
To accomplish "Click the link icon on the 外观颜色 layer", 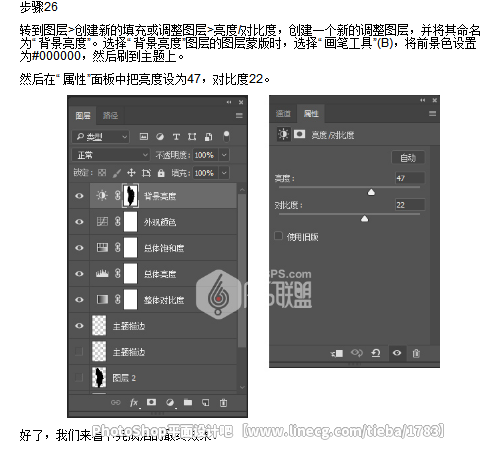I will [x=118, y=221].
